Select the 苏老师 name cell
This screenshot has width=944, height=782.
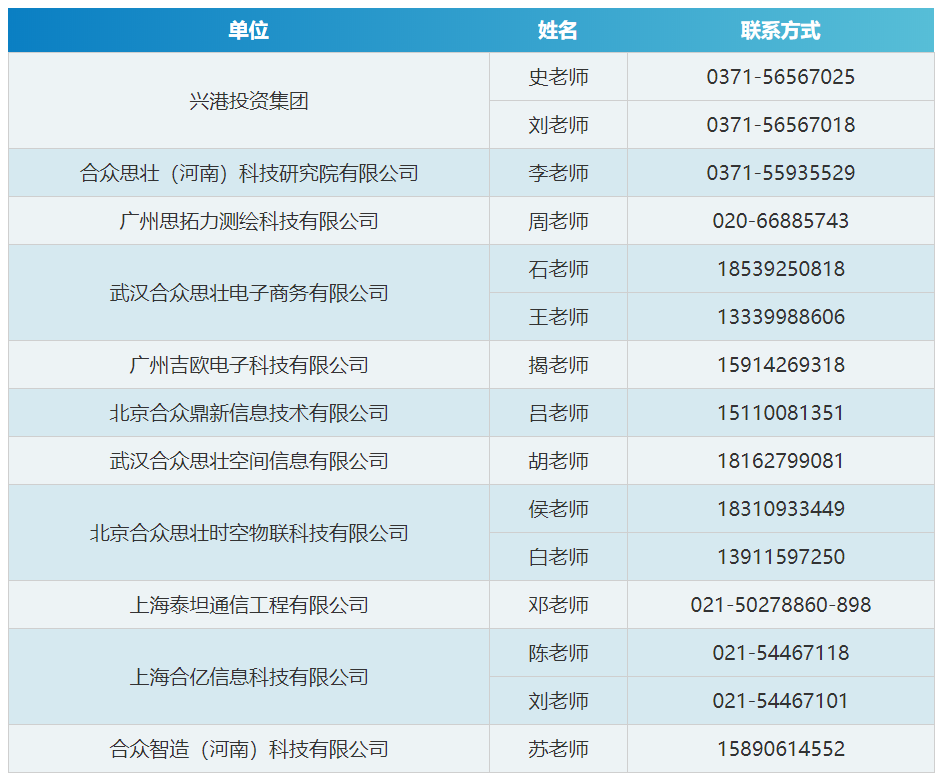558,749
